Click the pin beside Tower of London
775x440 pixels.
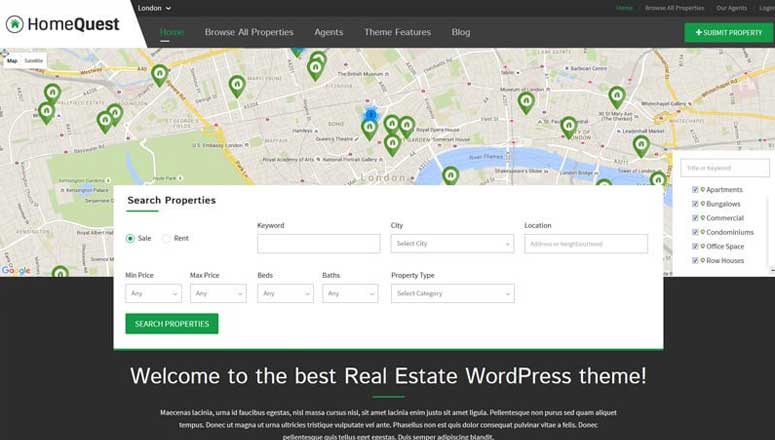click(x=658, y=178)
